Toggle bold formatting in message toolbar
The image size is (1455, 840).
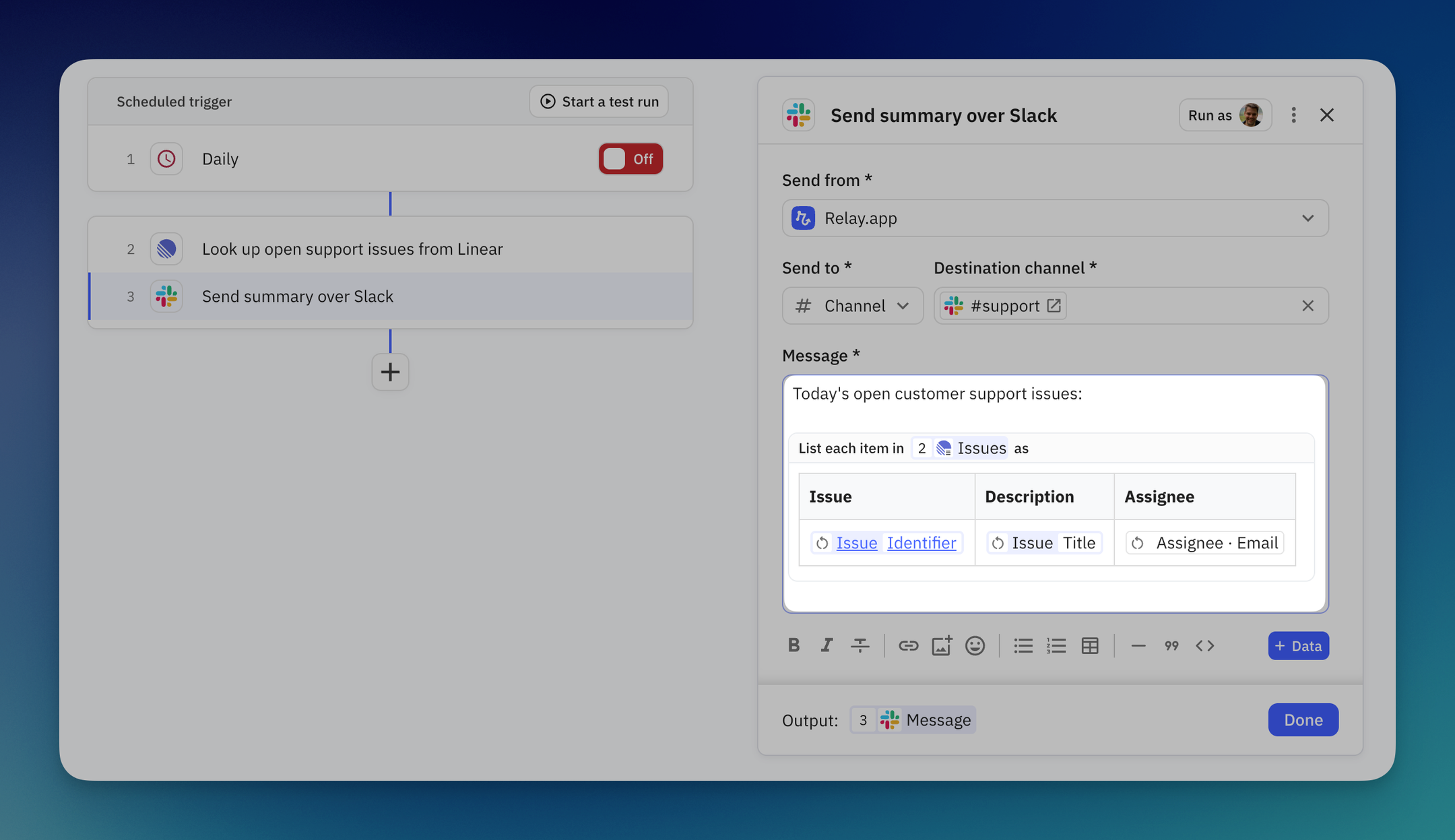794,645
